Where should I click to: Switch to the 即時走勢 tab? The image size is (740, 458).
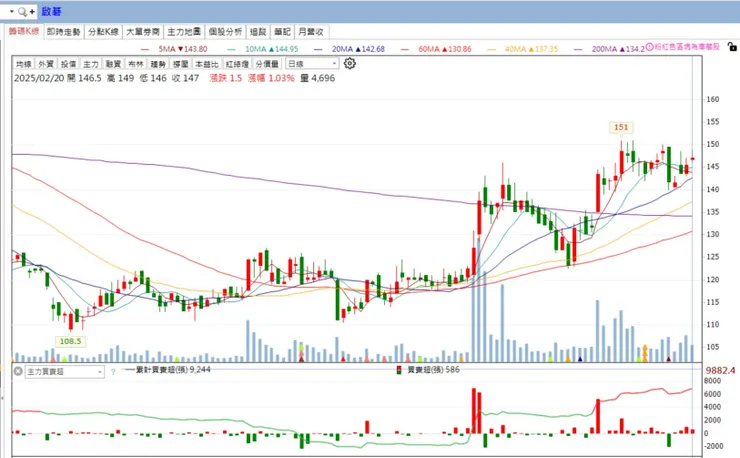pyautogui.click(x=64, y=32)
